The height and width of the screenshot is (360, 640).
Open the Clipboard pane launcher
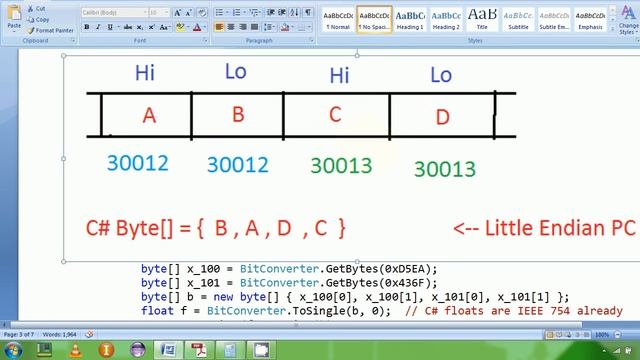point(73,40)
